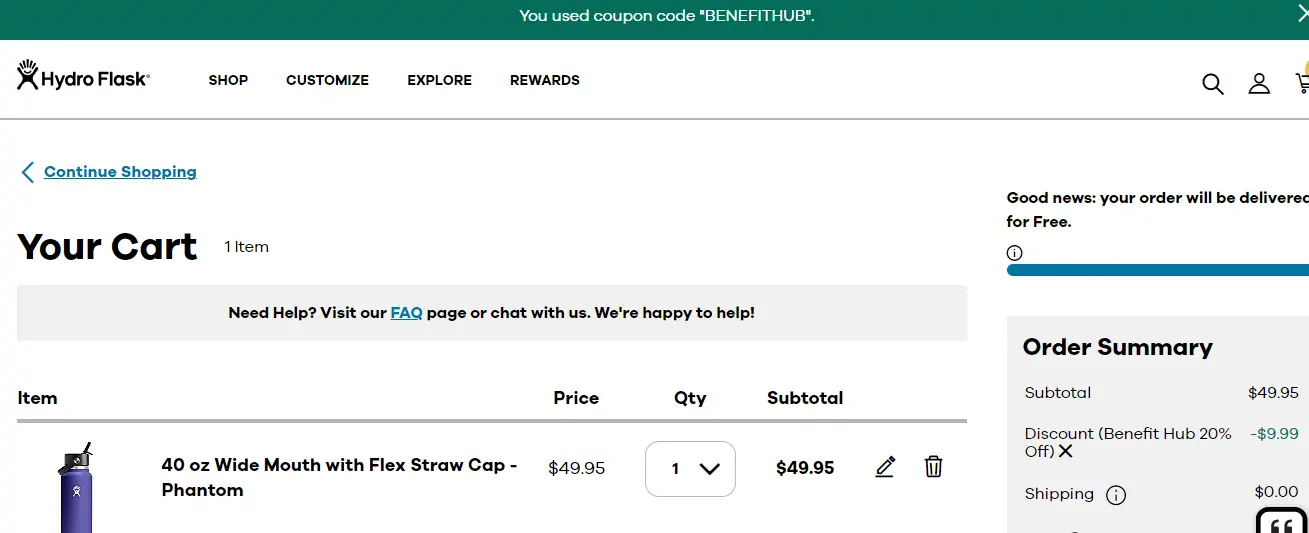This screenshot has height=533, width=1309.
Task: Visit the FAQ page link
Action: coord(406,313)
